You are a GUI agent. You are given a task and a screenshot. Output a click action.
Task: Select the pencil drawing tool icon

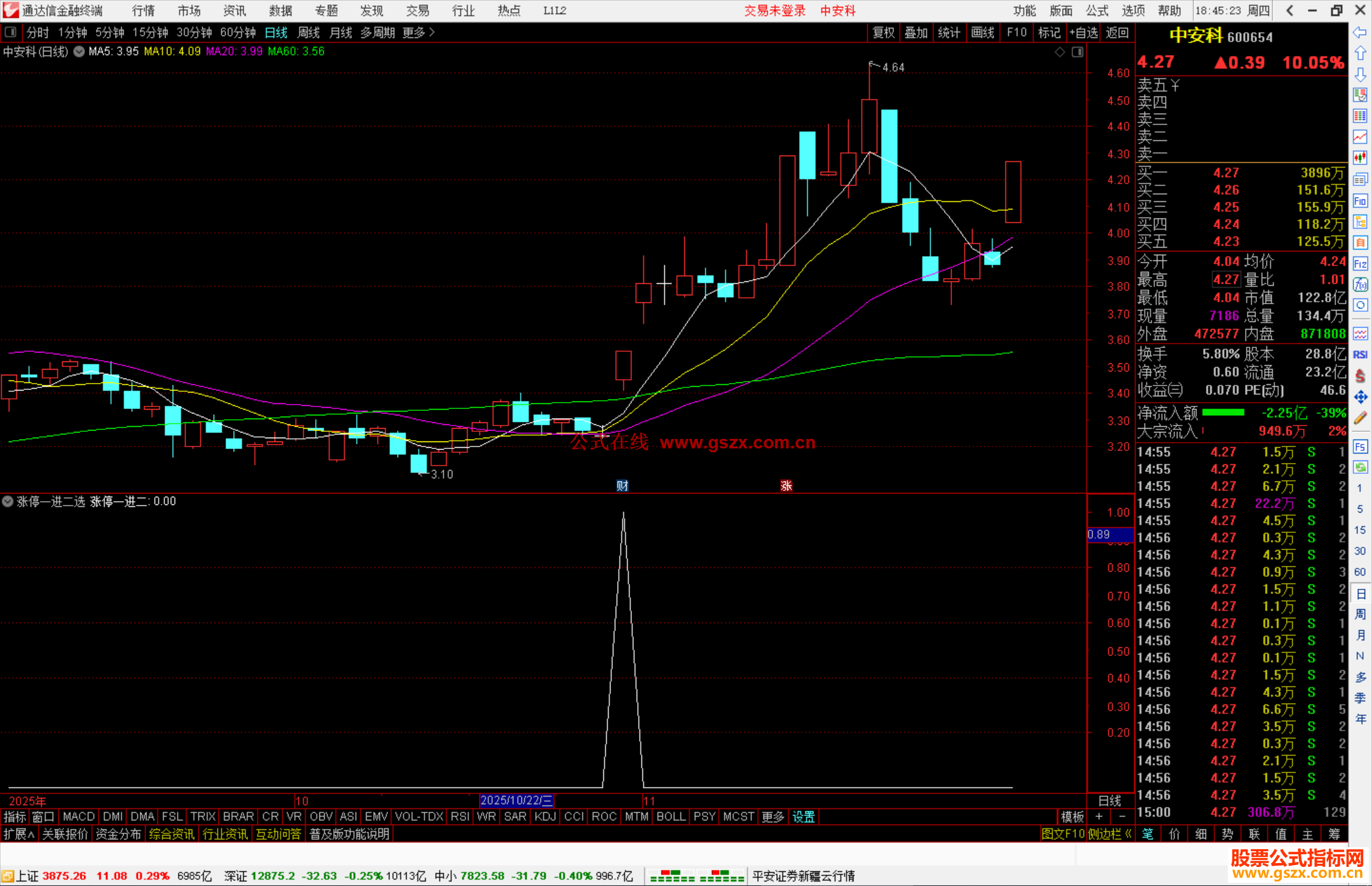click(1360, 418)
